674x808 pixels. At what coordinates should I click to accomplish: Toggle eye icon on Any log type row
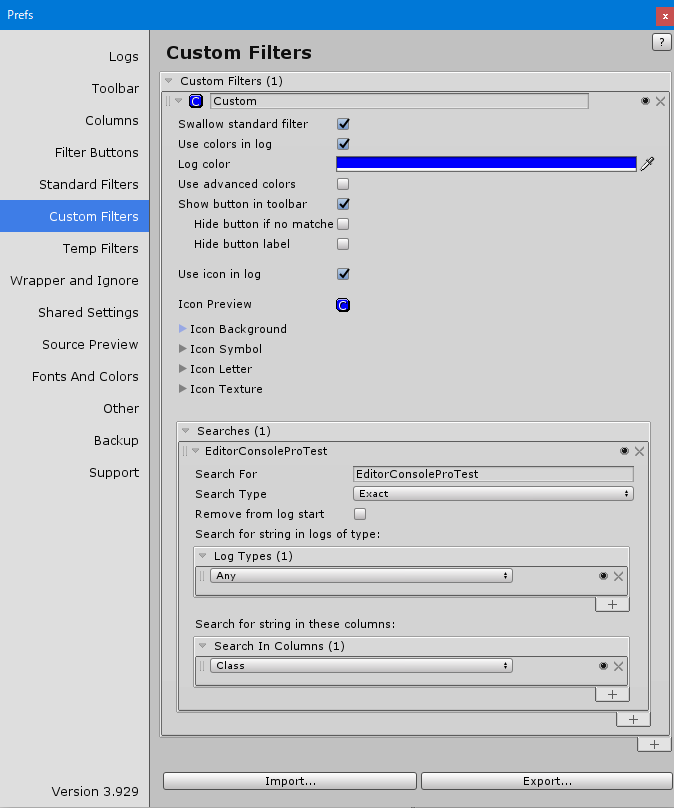[x=603, y=576]
